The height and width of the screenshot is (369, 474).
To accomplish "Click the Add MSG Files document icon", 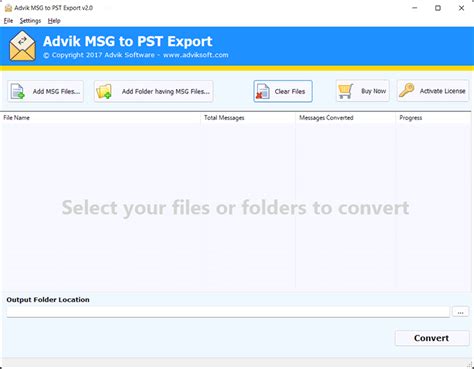I will point(18,91).
